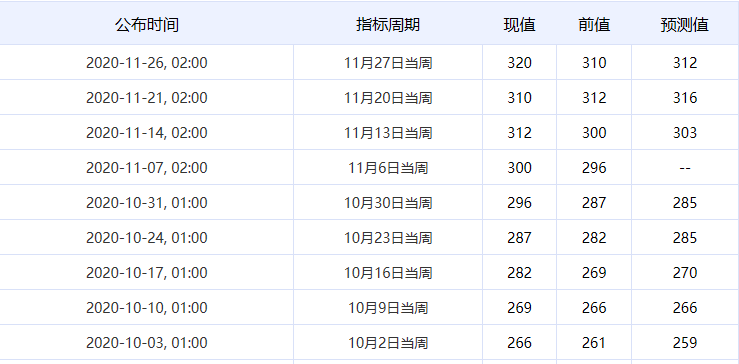Screen dimensions: 739x364
Task: Select the 2020-11-26, 02:00 date cell
Action: [147, 63]
